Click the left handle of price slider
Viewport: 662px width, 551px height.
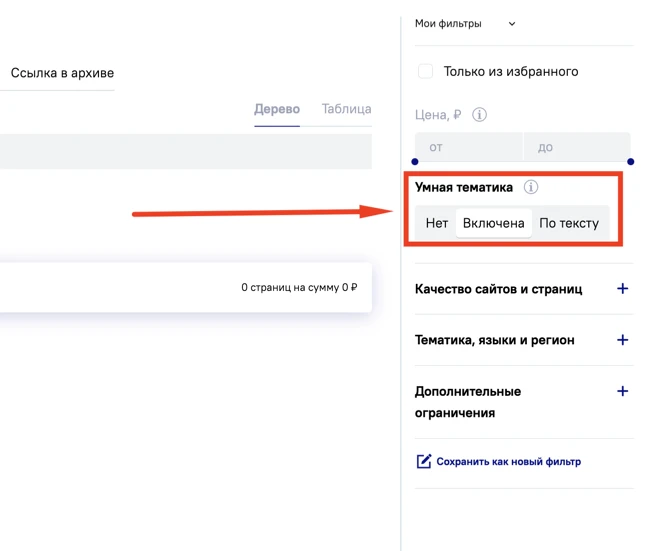[x=415, y=161]
